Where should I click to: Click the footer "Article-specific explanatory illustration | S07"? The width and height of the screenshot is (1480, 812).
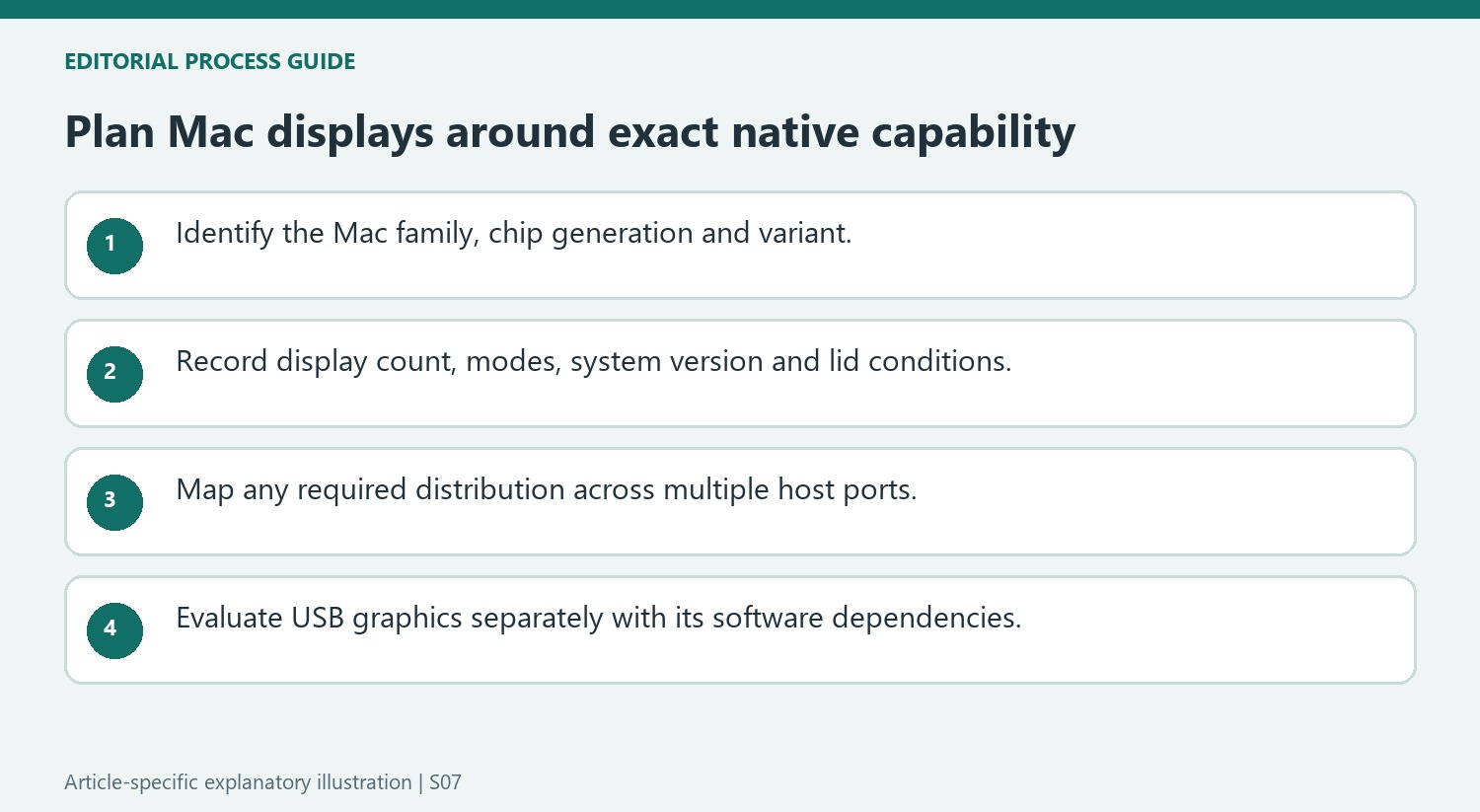pos(263,782)
